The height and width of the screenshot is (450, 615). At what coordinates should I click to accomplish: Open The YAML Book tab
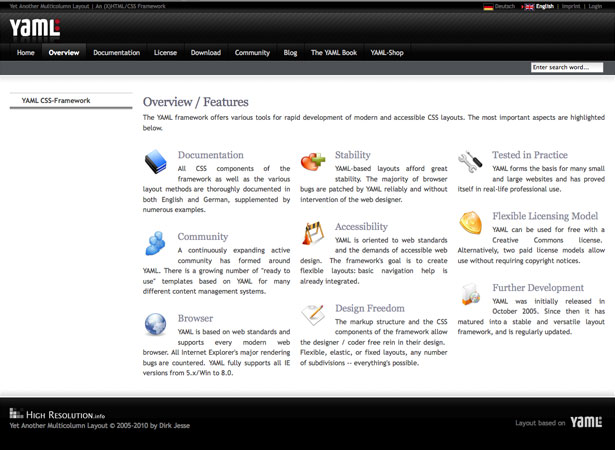pos(334,53)
